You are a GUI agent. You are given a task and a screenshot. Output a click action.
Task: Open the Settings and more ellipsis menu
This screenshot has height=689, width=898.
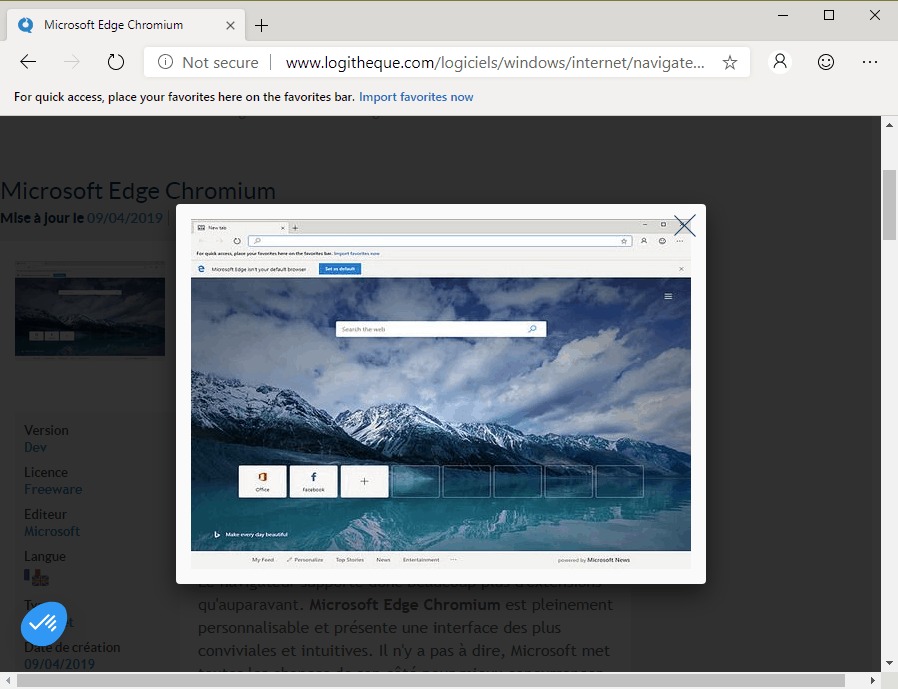click(x=870, y=62)
